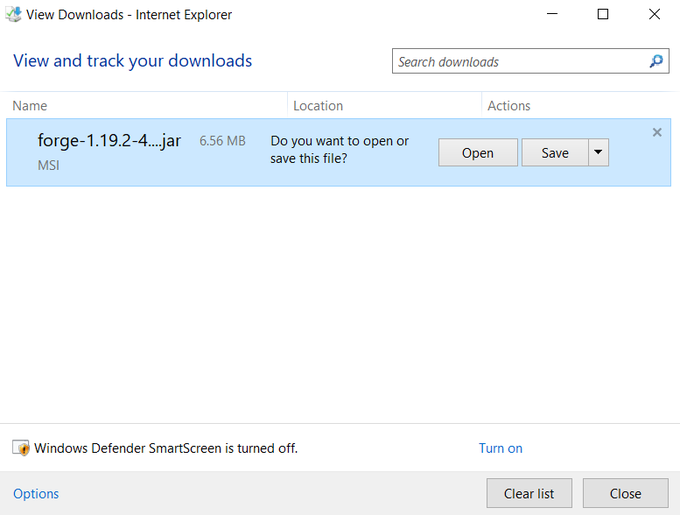680x515 pixels.
Task: Open download Options link
Action: point(36,493)
